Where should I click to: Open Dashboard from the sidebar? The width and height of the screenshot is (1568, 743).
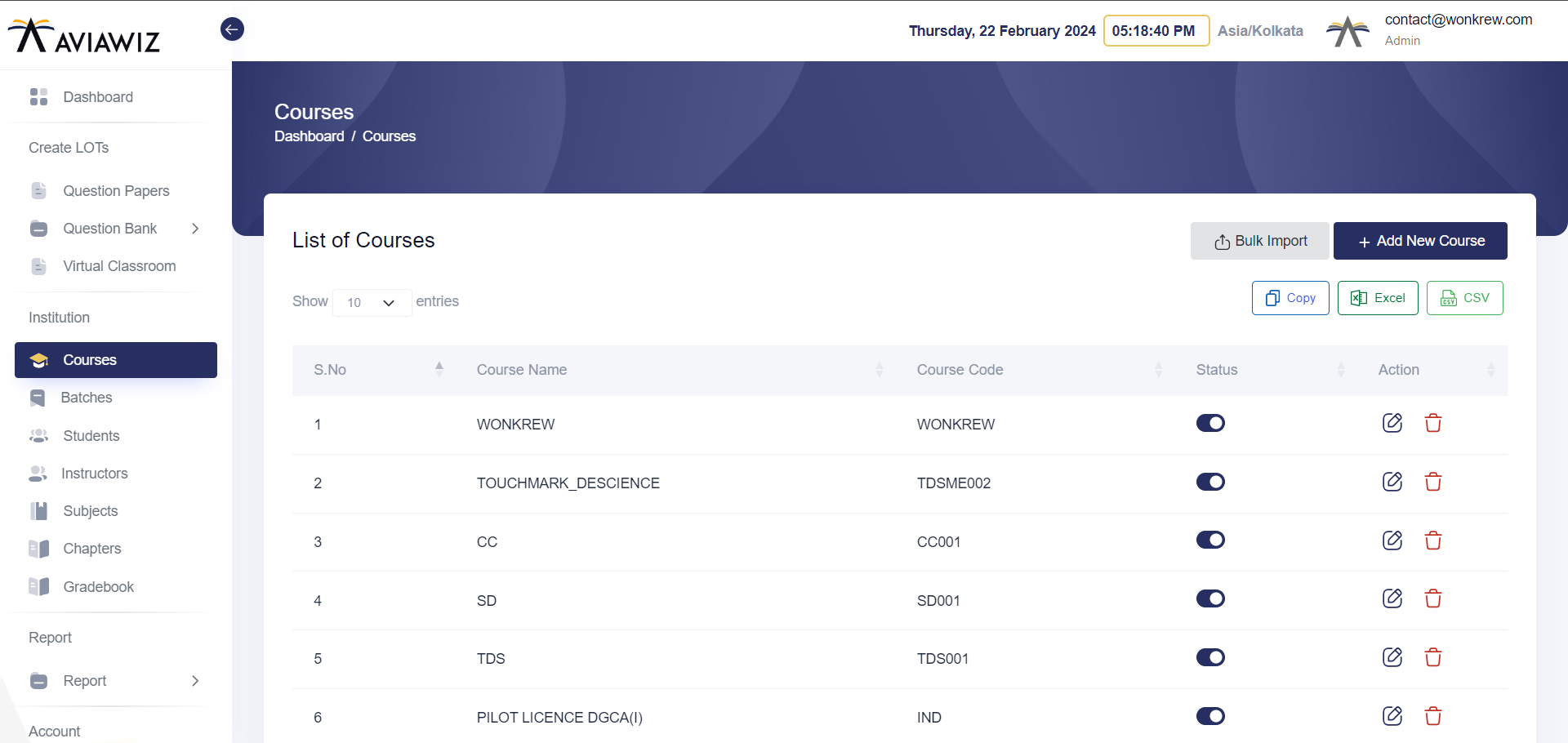98,97
